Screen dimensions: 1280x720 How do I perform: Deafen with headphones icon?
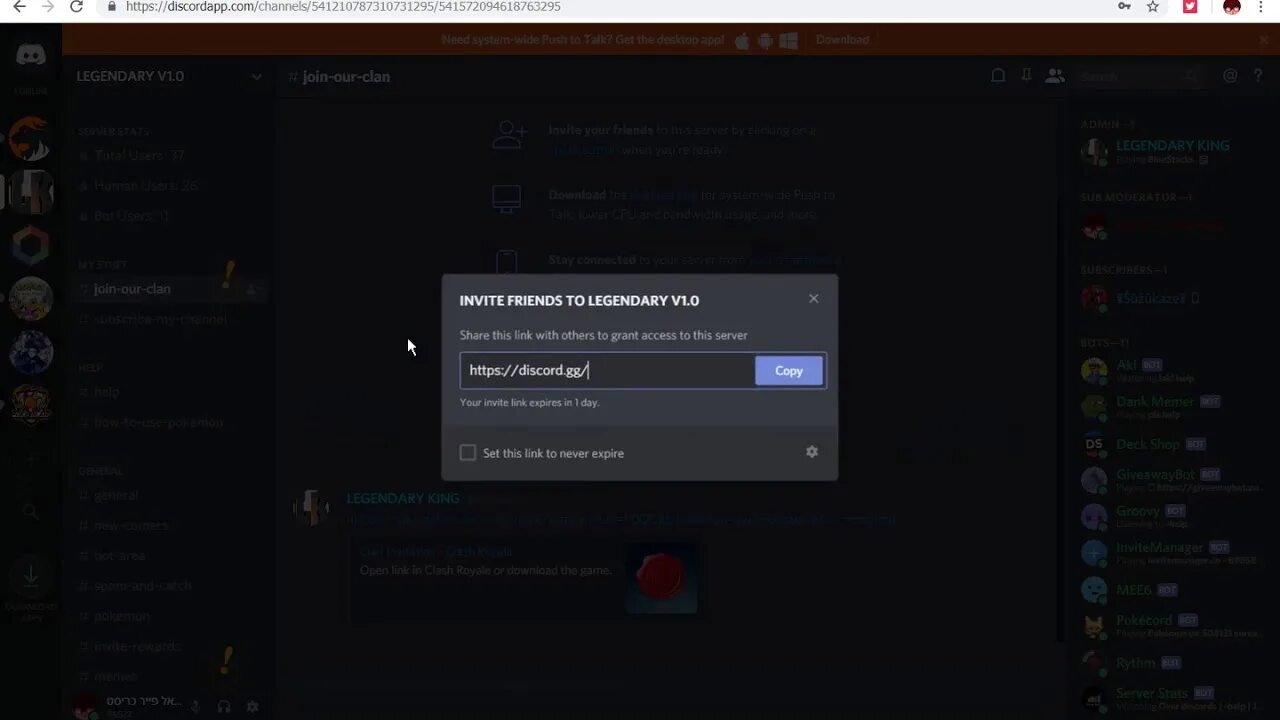click(224, 706)
